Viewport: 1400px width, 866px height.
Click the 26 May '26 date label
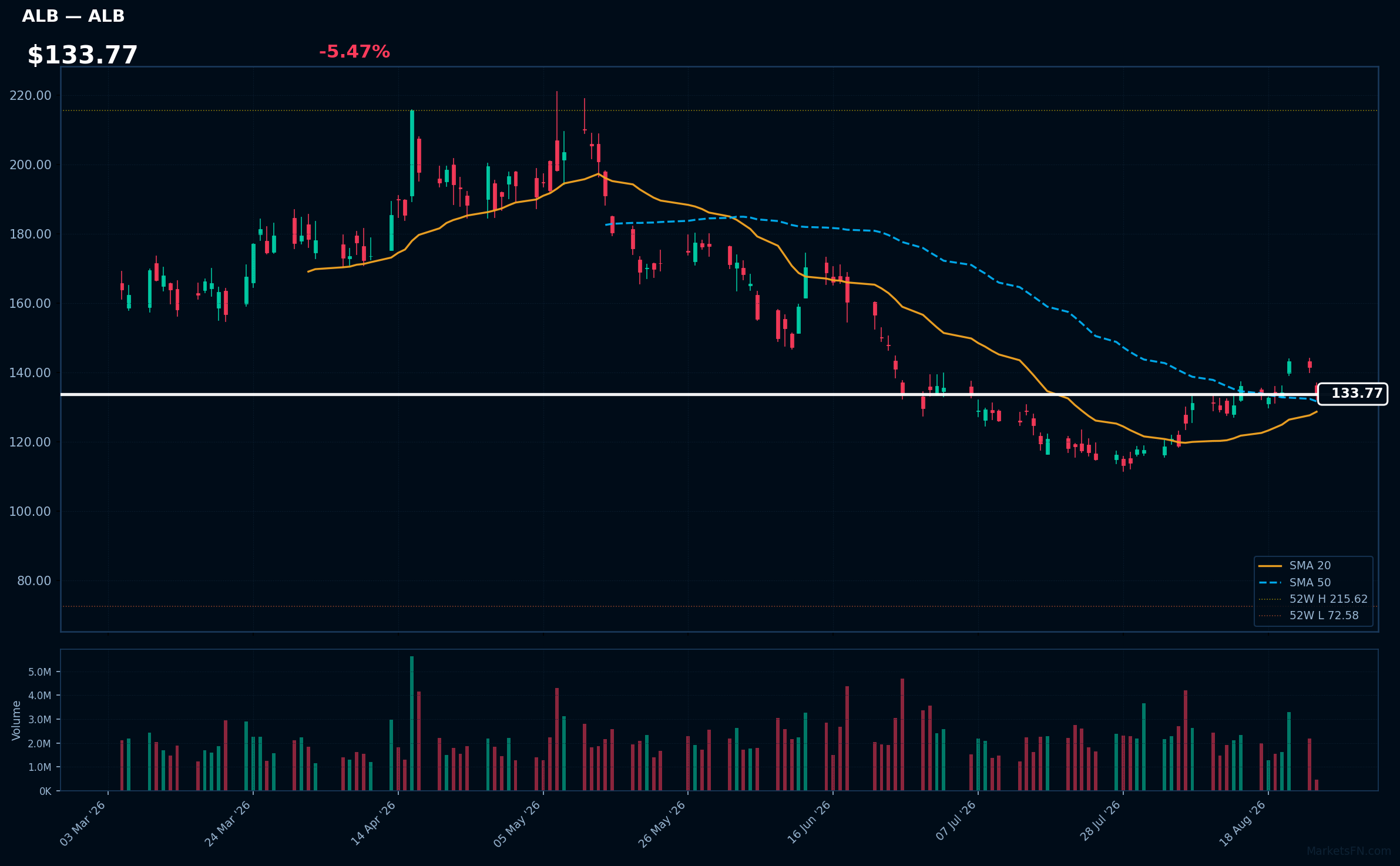tap(662, 823)
